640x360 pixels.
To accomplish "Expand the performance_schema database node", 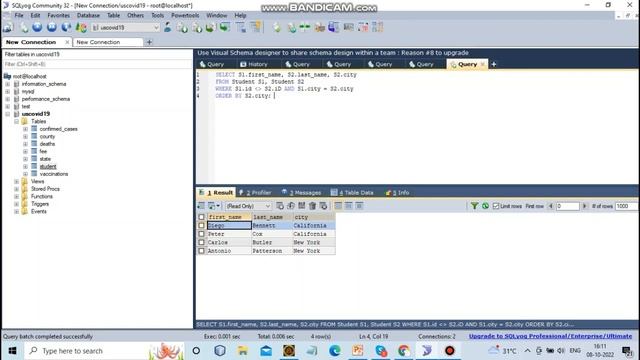I will pyautogui.click(x=8, y=99).
